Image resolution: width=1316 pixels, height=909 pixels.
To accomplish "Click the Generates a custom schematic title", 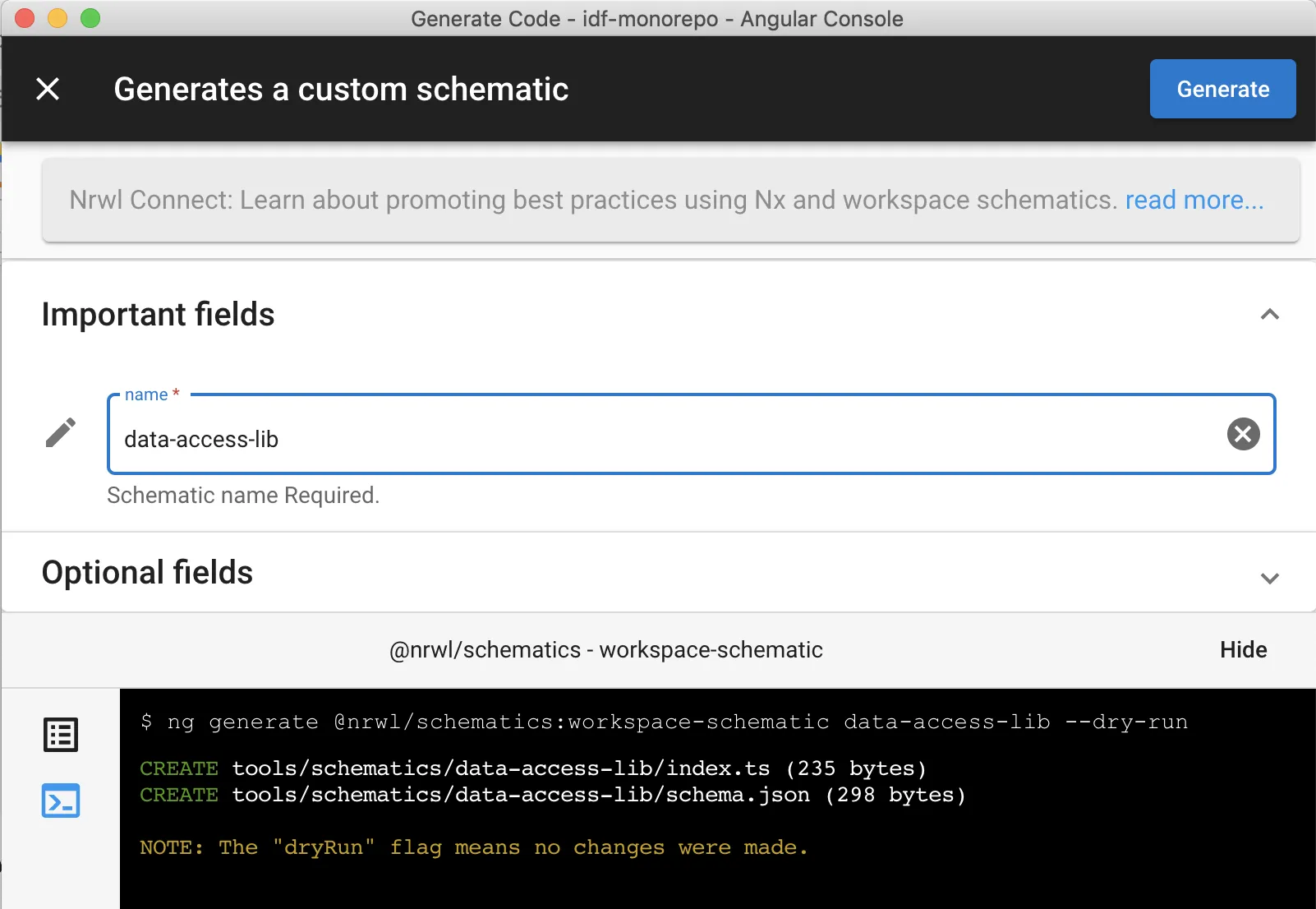I will [x=341, y=89].
